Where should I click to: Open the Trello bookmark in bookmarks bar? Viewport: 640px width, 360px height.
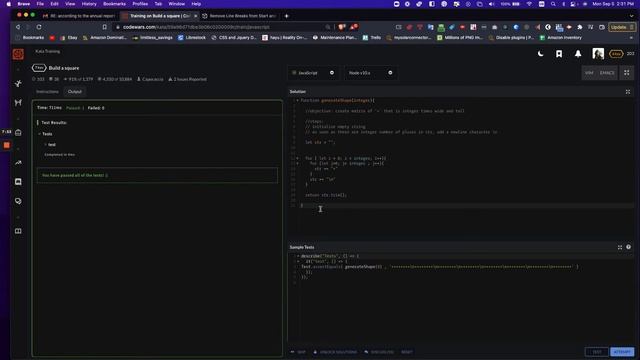(x=372, y=38)
